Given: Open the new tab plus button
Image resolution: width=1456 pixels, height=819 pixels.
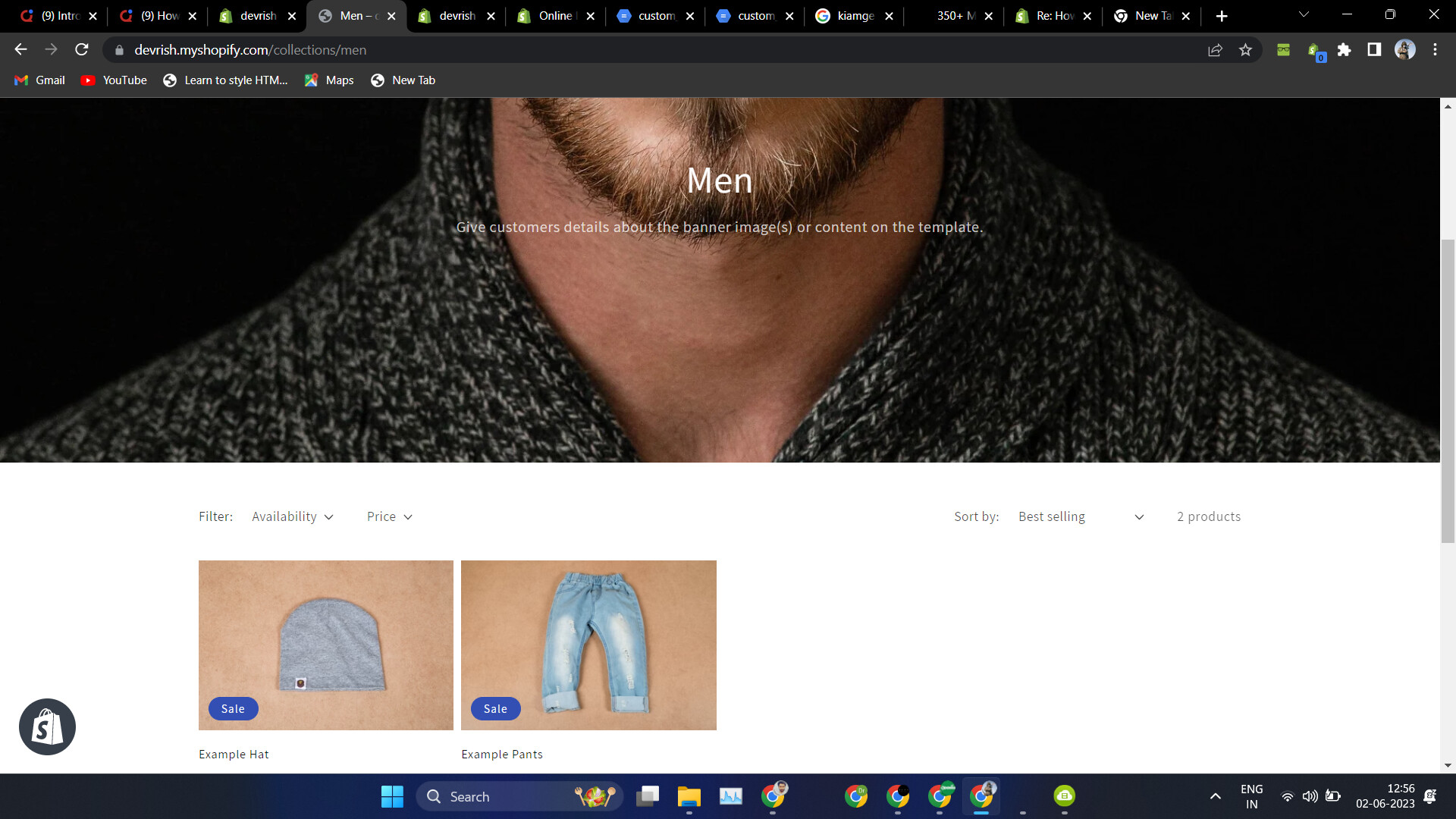Looking at the screenshot, I should tap(1222, 16).
